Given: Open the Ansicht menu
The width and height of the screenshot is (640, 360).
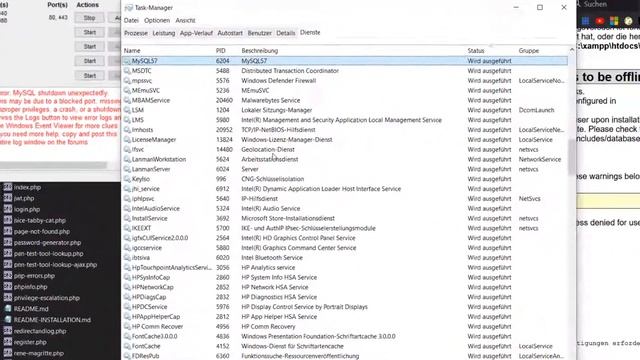Looking at the screenshot, I should (x=185, y=20).
